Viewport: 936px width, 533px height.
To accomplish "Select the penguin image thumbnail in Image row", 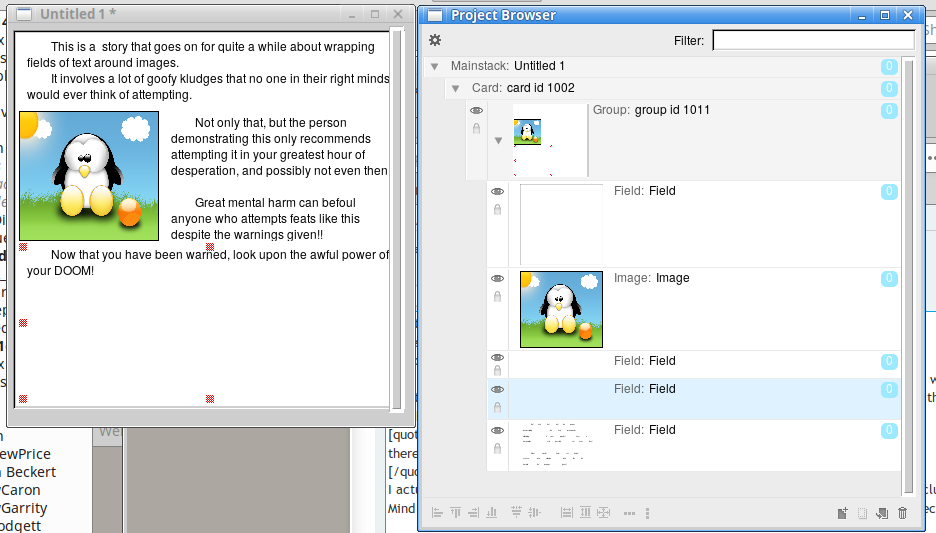I will [561, 309].
